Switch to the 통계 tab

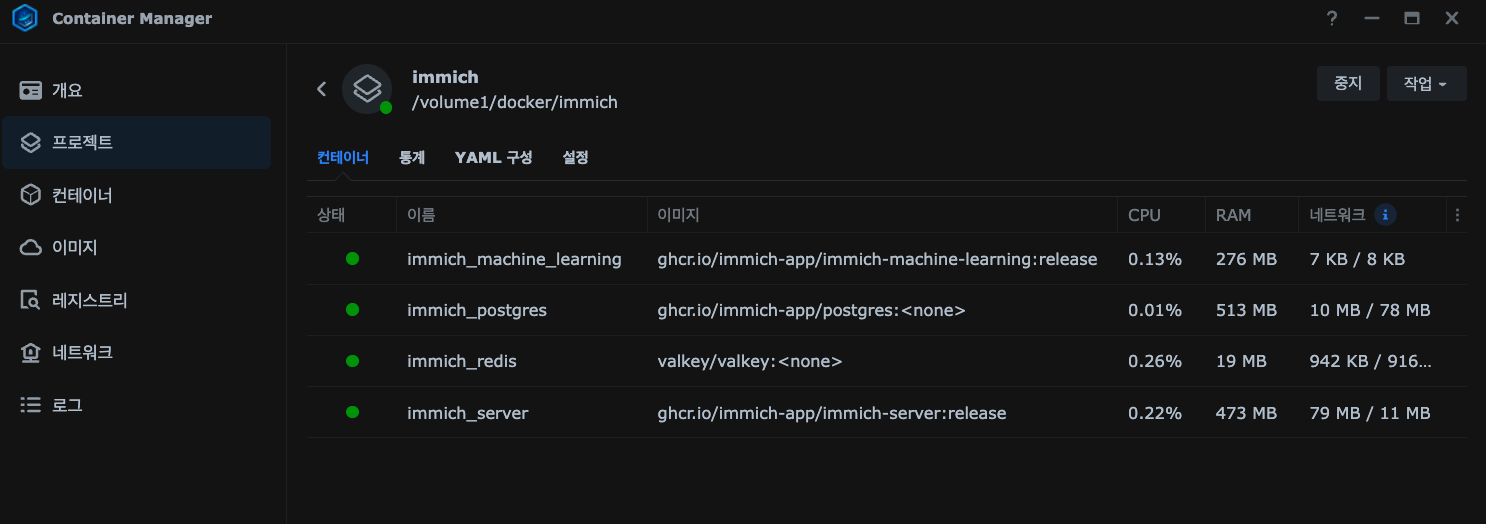(x=412, y=158)
